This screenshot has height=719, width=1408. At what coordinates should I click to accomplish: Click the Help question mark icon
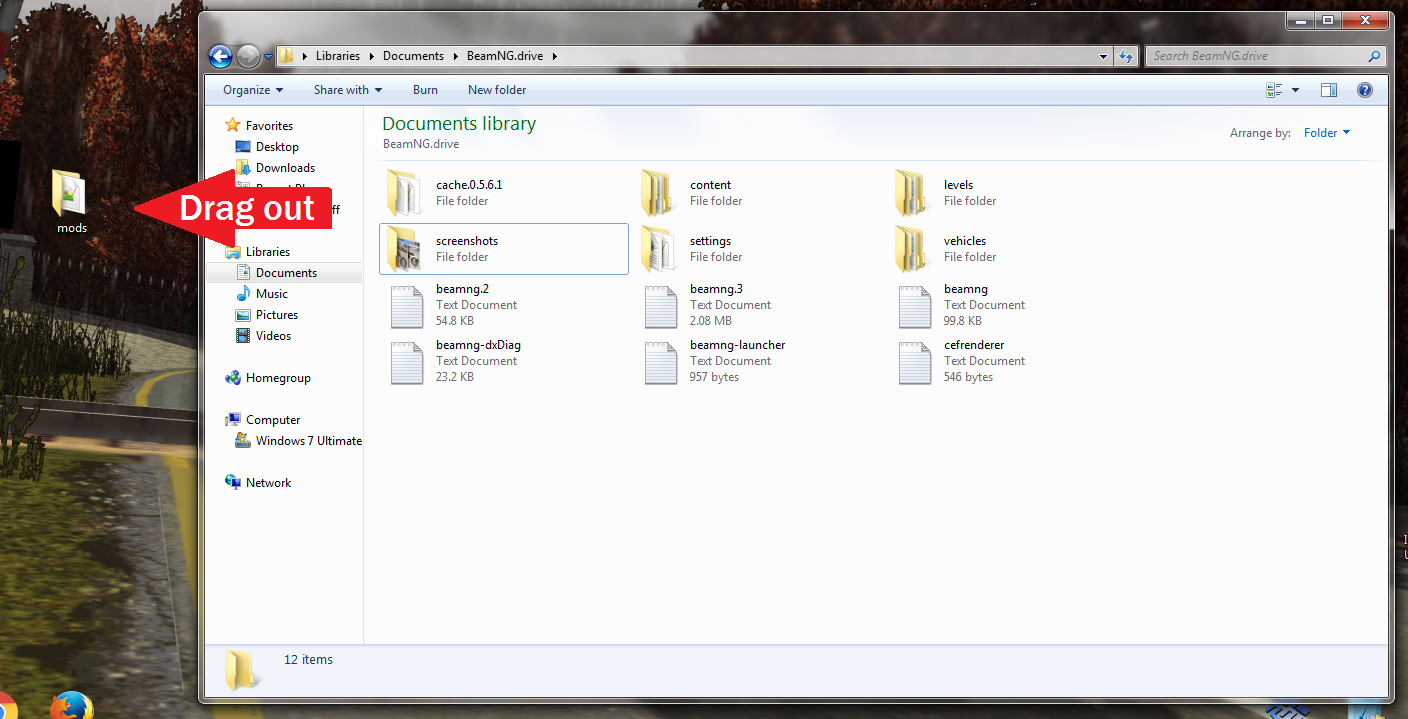click(1364, 90)
